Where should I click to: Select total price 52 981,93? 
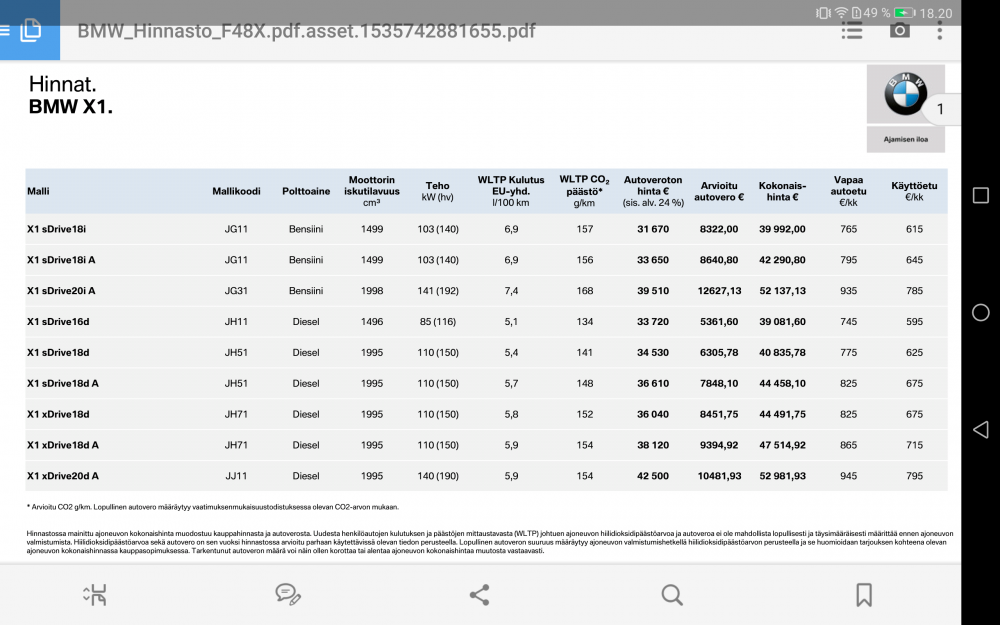click(782, 476)
